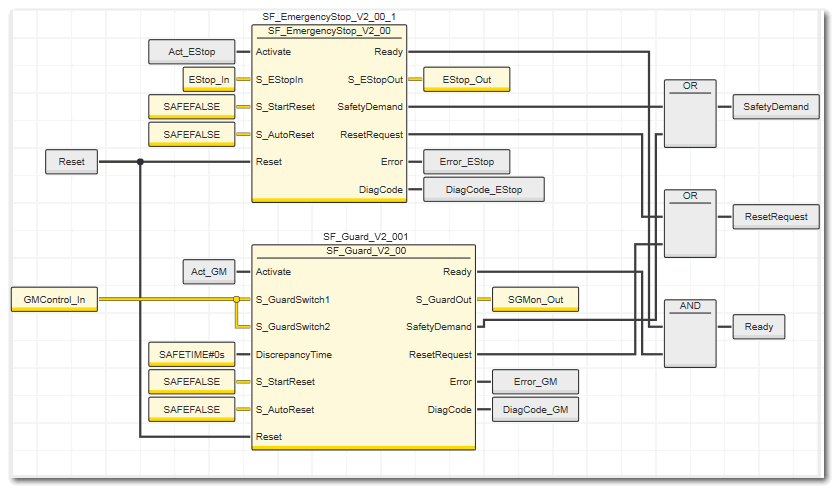835x489 pixels.
Task: Select the DiagCode_EStop variable box
Action: (x=484, y=189)
